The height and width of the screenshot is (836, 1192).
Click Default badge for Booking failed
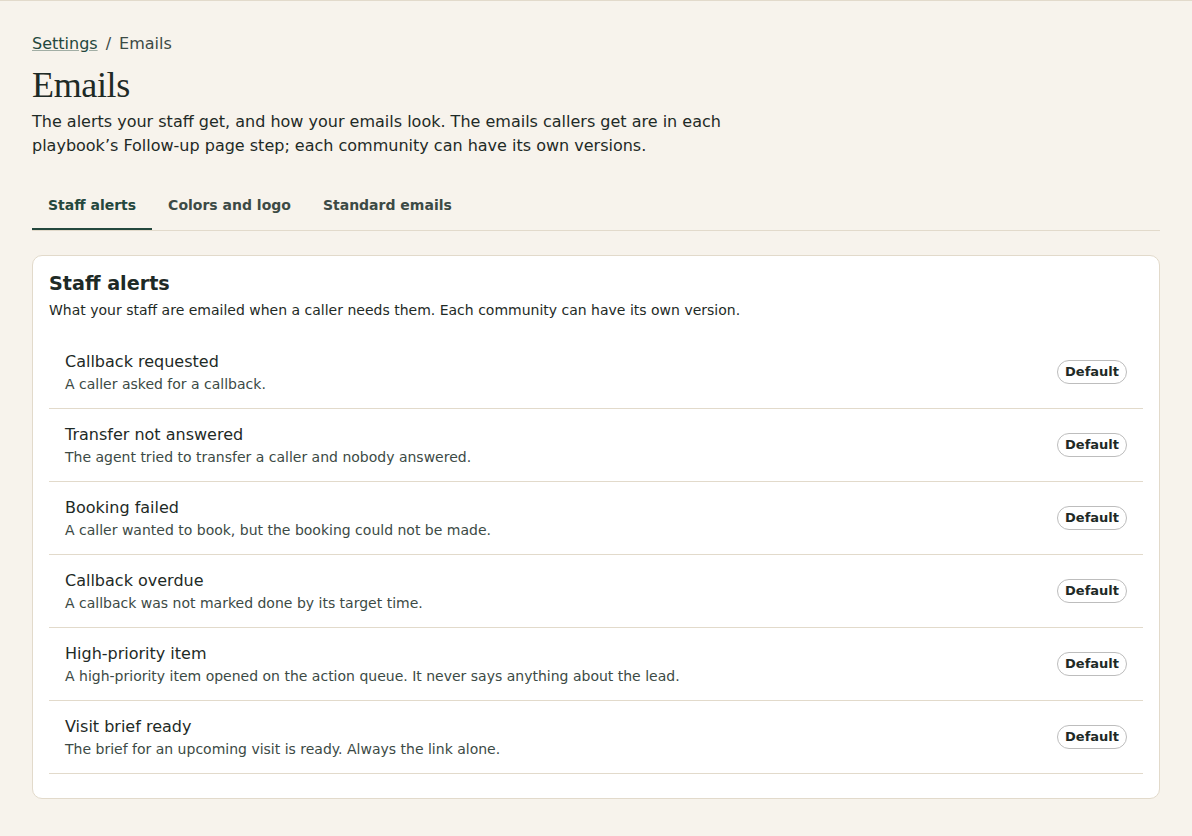1092,518
